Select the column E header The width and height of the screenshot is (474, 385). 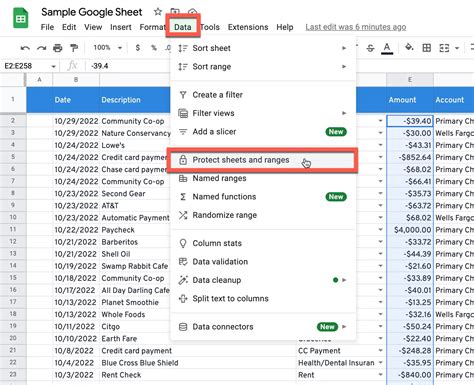pos(410,80)
